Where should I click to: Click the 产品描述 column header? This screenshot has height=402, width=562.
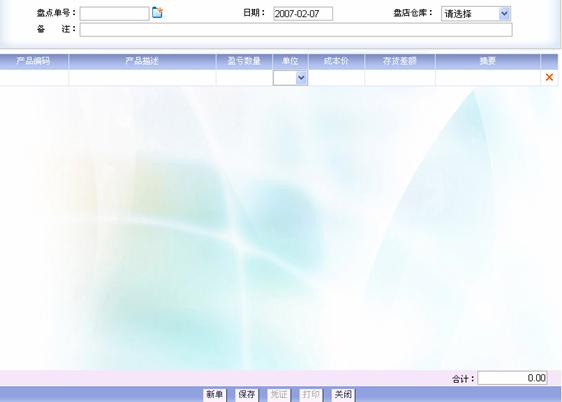[142, 61]
